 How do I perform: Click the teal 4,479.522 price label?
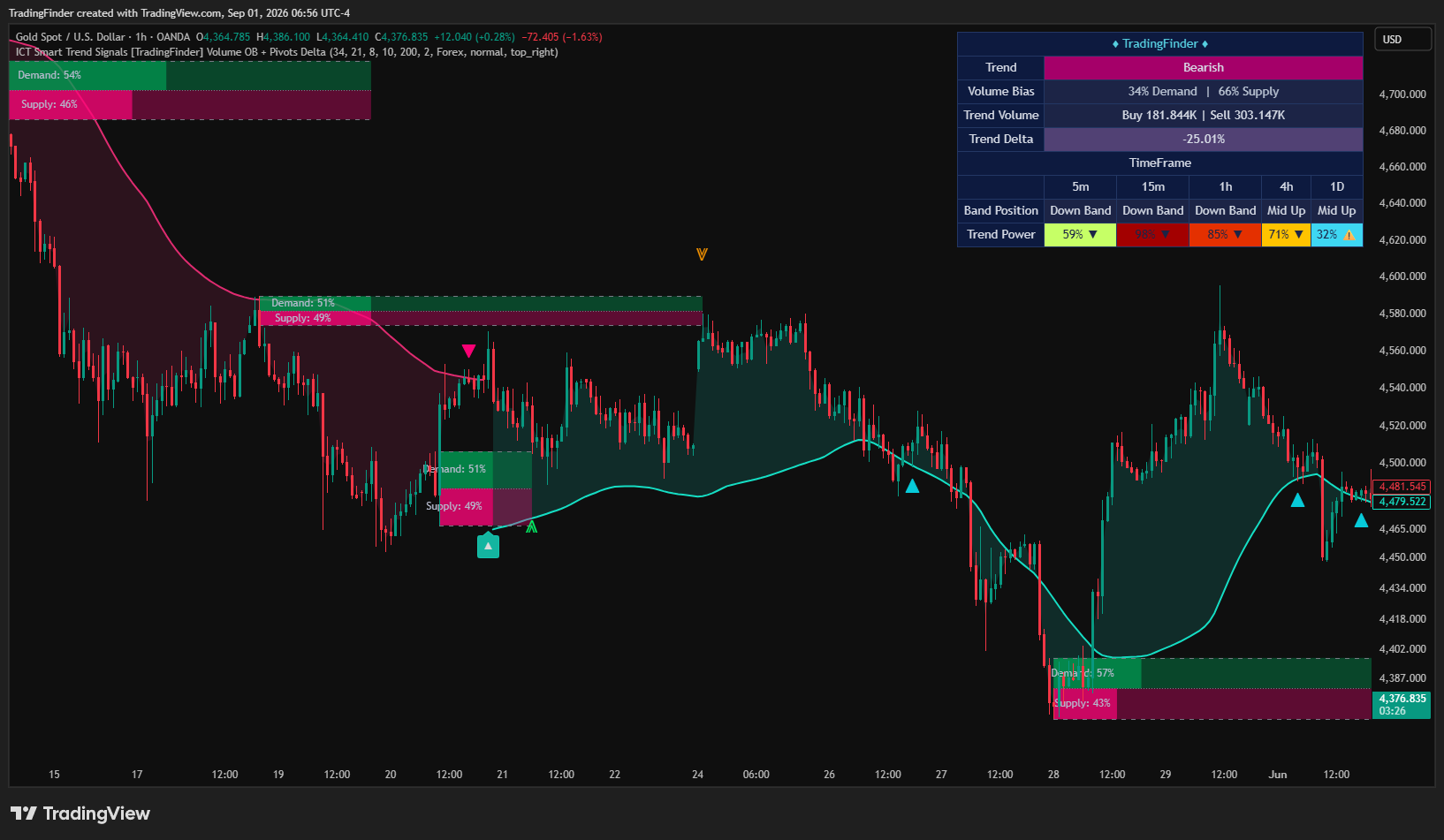pyautogui.click(x=1402, y=502)
